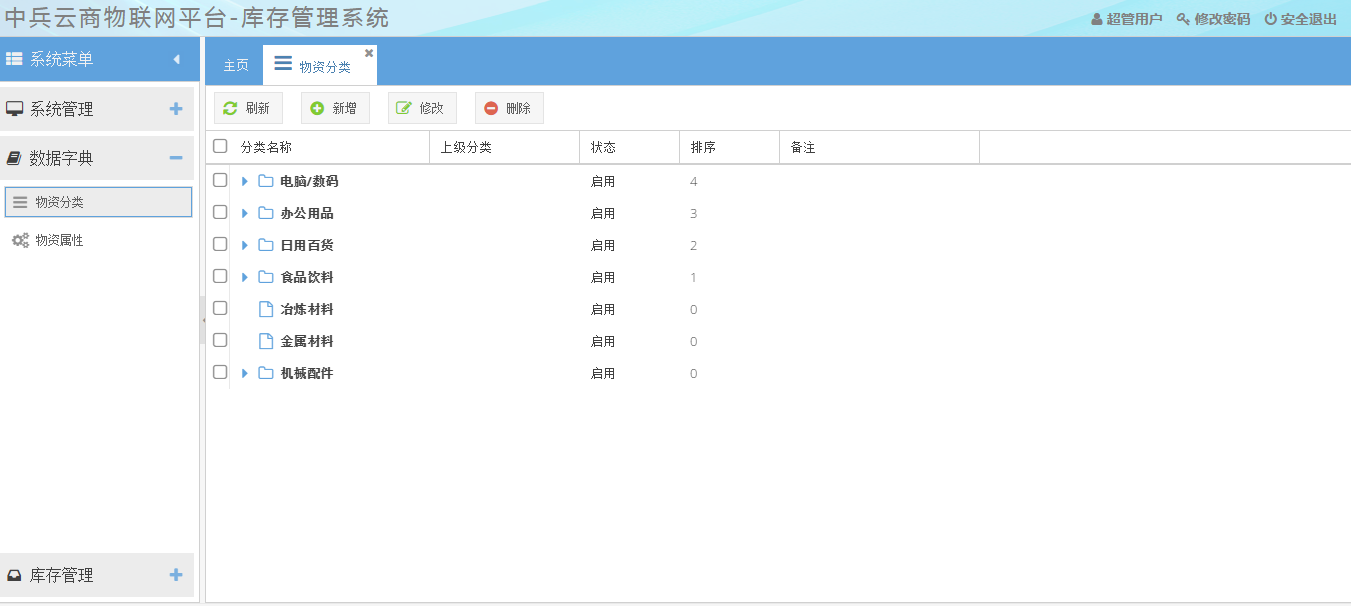Click the gears icon beside 物资属性
The width and height of the screenshot is (1351, 606).
pyautogui.click(x=20, y=240)
